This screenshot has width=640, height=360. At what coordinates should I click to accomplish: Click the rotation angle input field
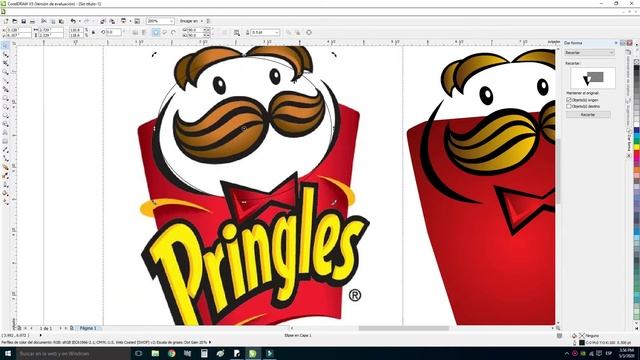coord(114,32)
